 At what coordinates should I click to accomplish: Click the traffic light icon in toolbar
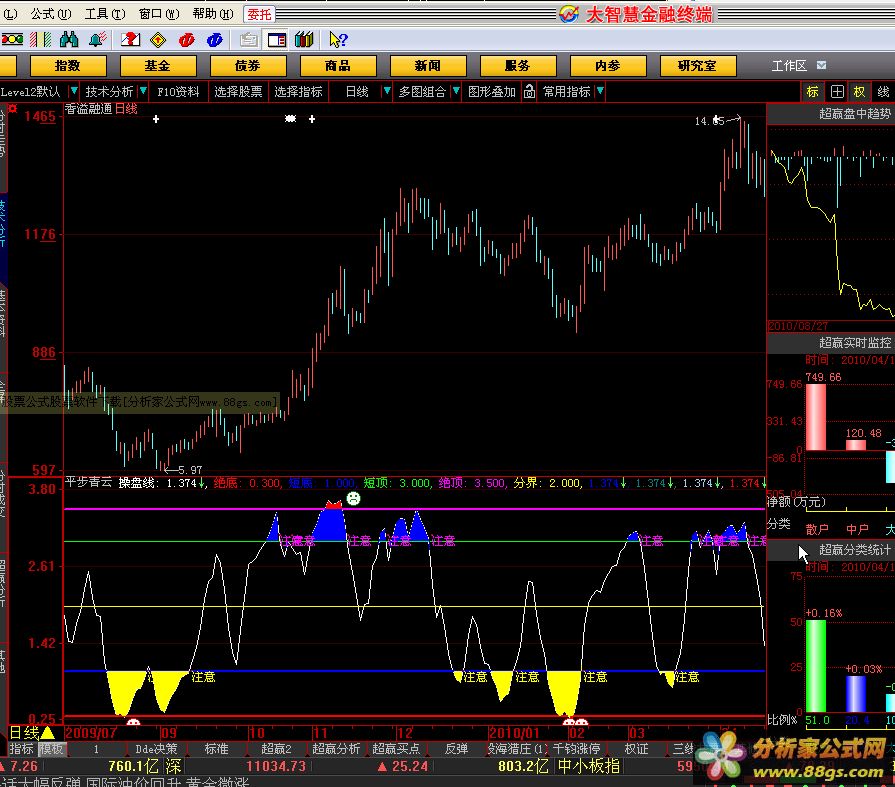pos(12,39)
